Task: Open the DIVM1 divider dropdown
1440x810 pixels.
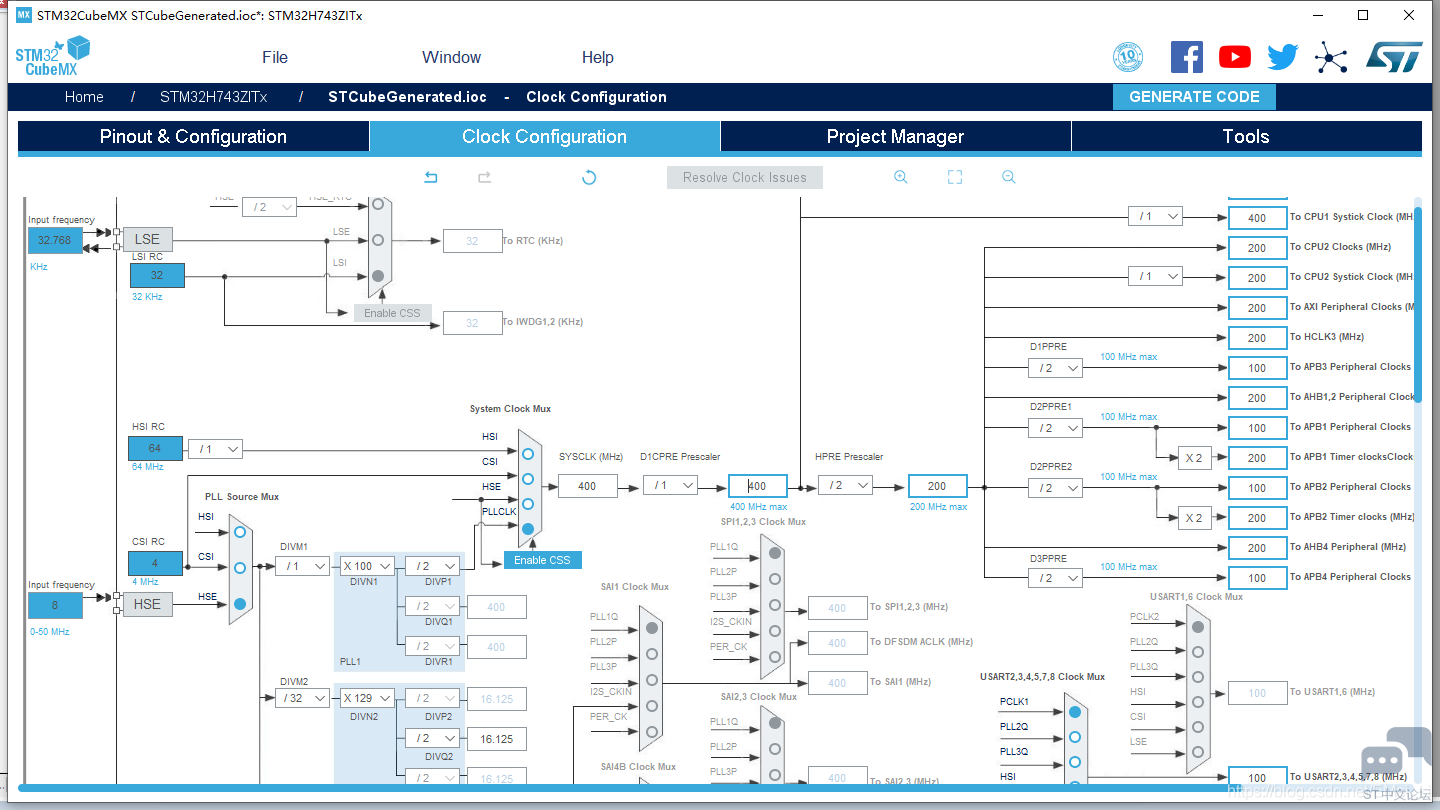Action: click(x=303, y=566)
